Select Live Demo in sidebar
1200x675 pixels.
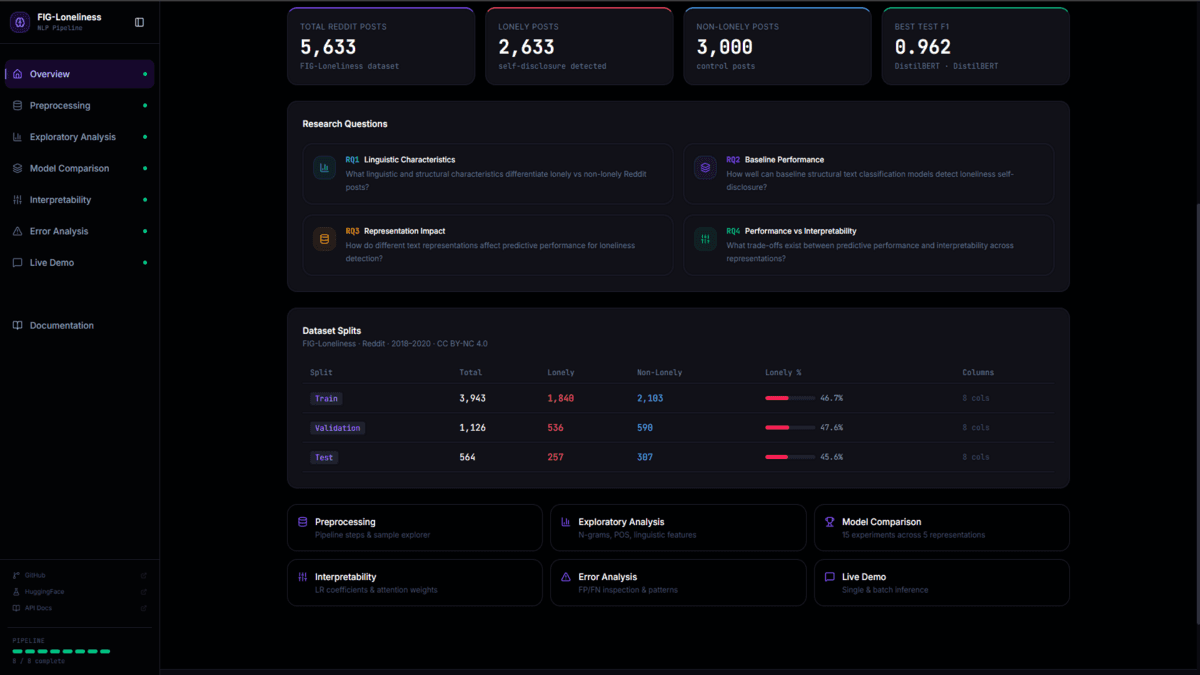coord(80,262)
